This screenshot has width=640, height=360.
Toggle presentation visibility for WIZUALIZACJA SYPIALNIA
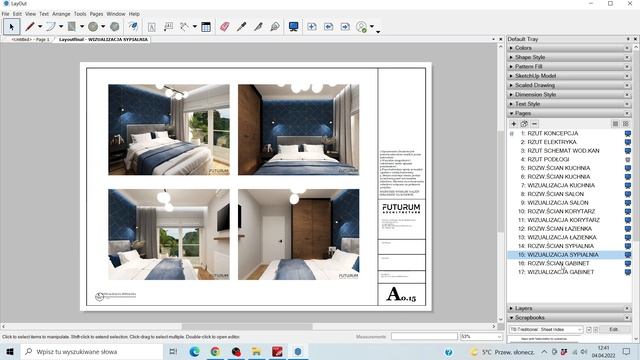click(x=628, y=255)
